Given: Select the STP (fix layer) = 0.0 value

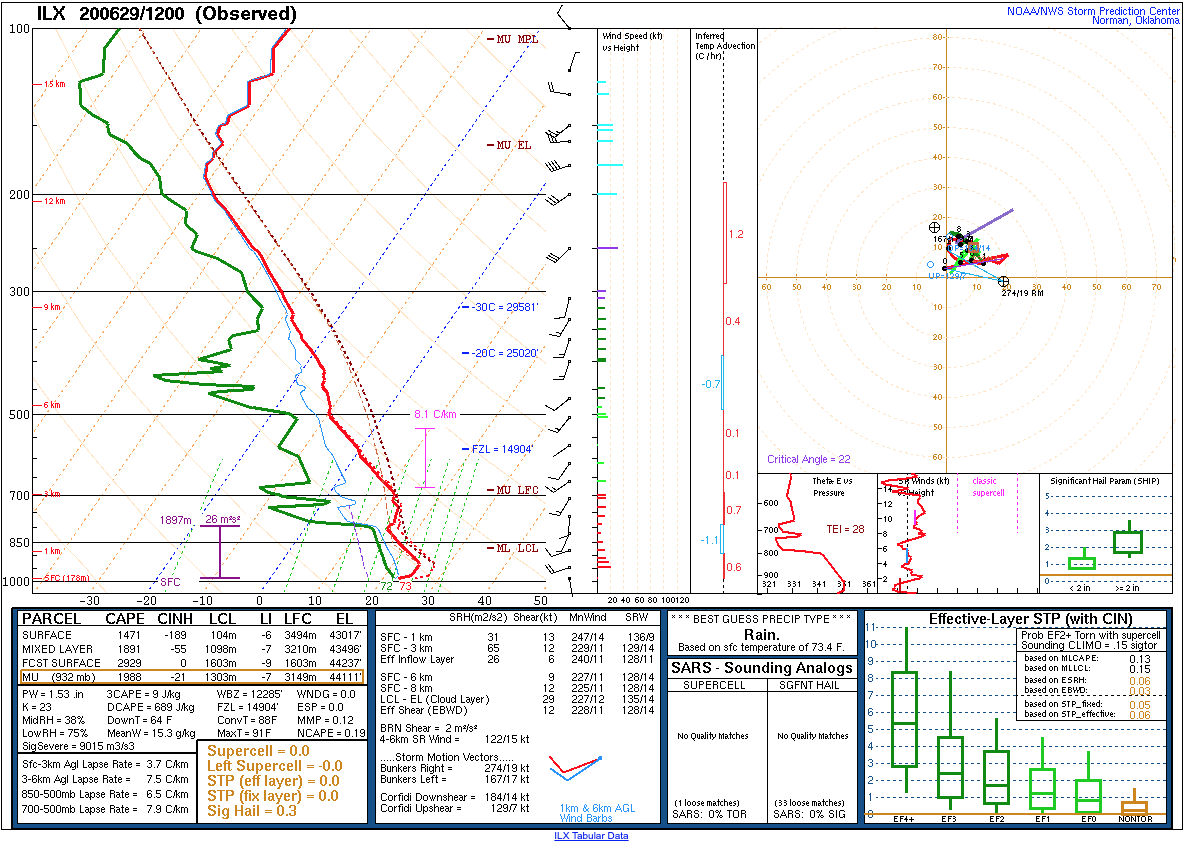Looking at the screenshot, I should pyautogui.click(x=273, y=796).
